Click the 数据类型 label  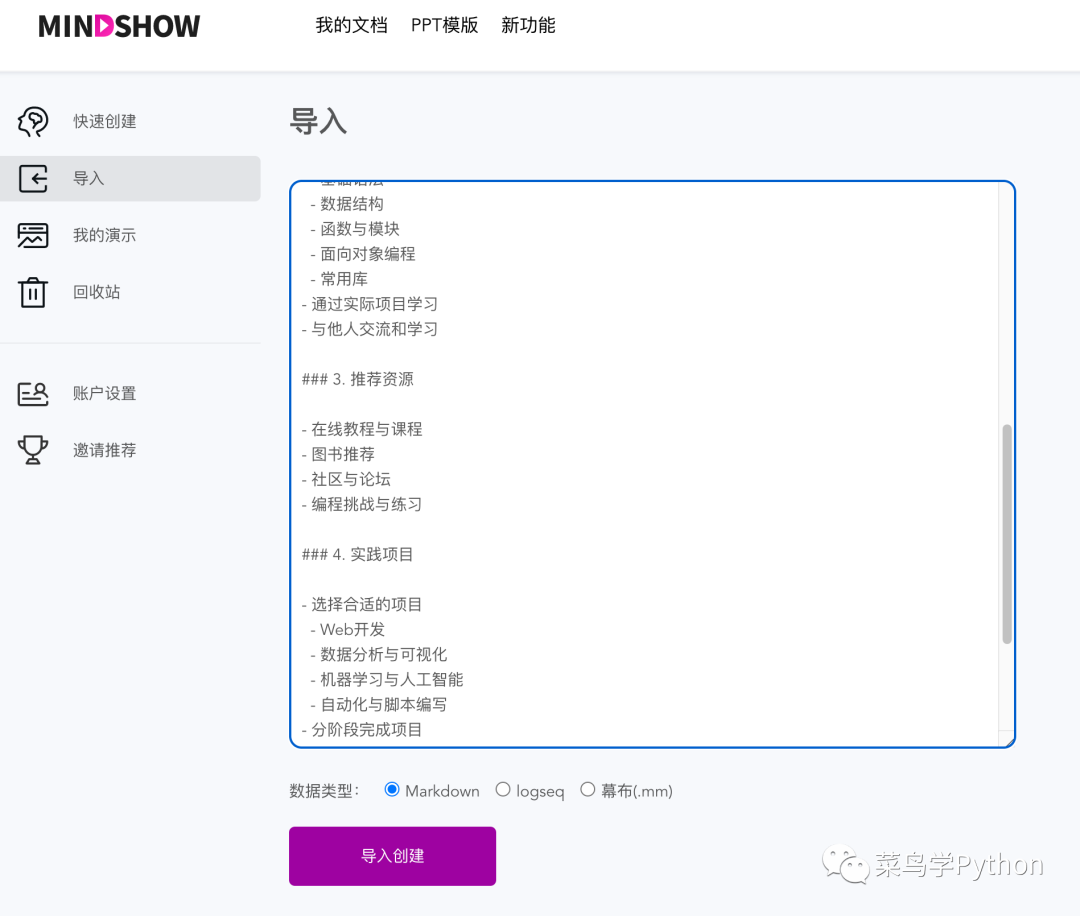click(x=324, y=791)
